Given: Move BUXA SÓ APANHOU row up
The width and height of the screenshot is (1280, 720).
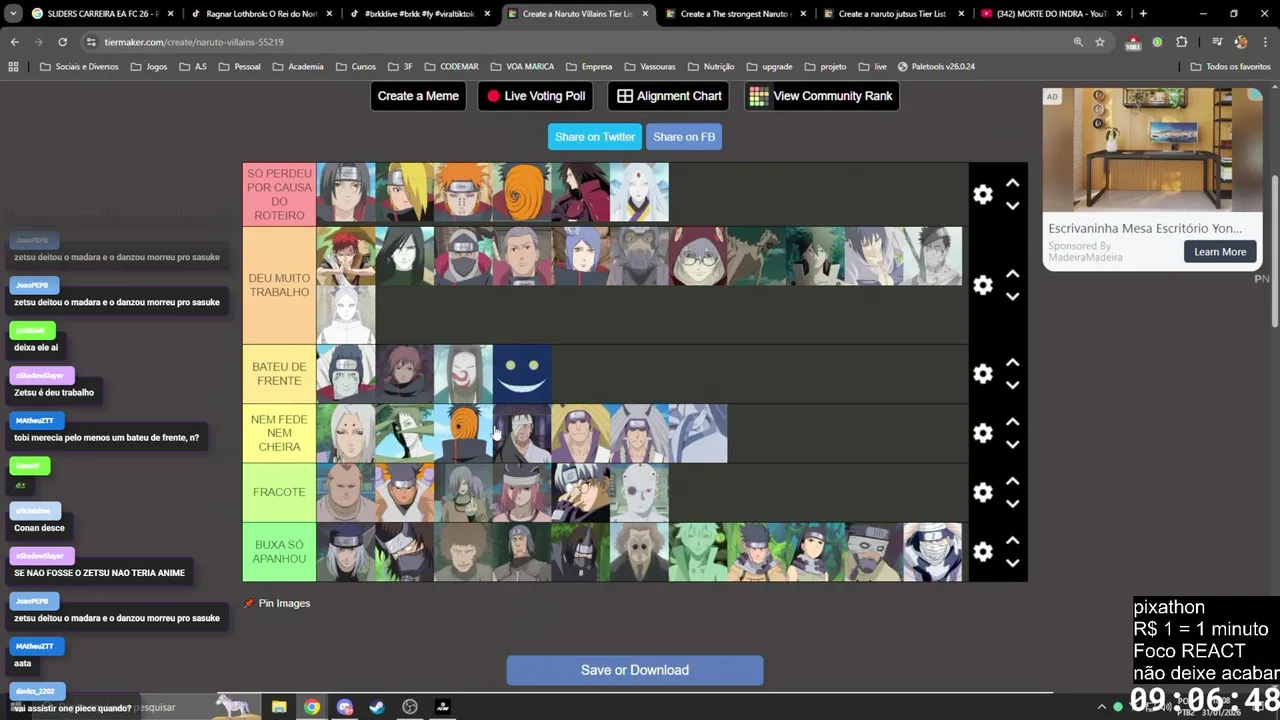Looking at the screenshot, I should (1012, 540).
